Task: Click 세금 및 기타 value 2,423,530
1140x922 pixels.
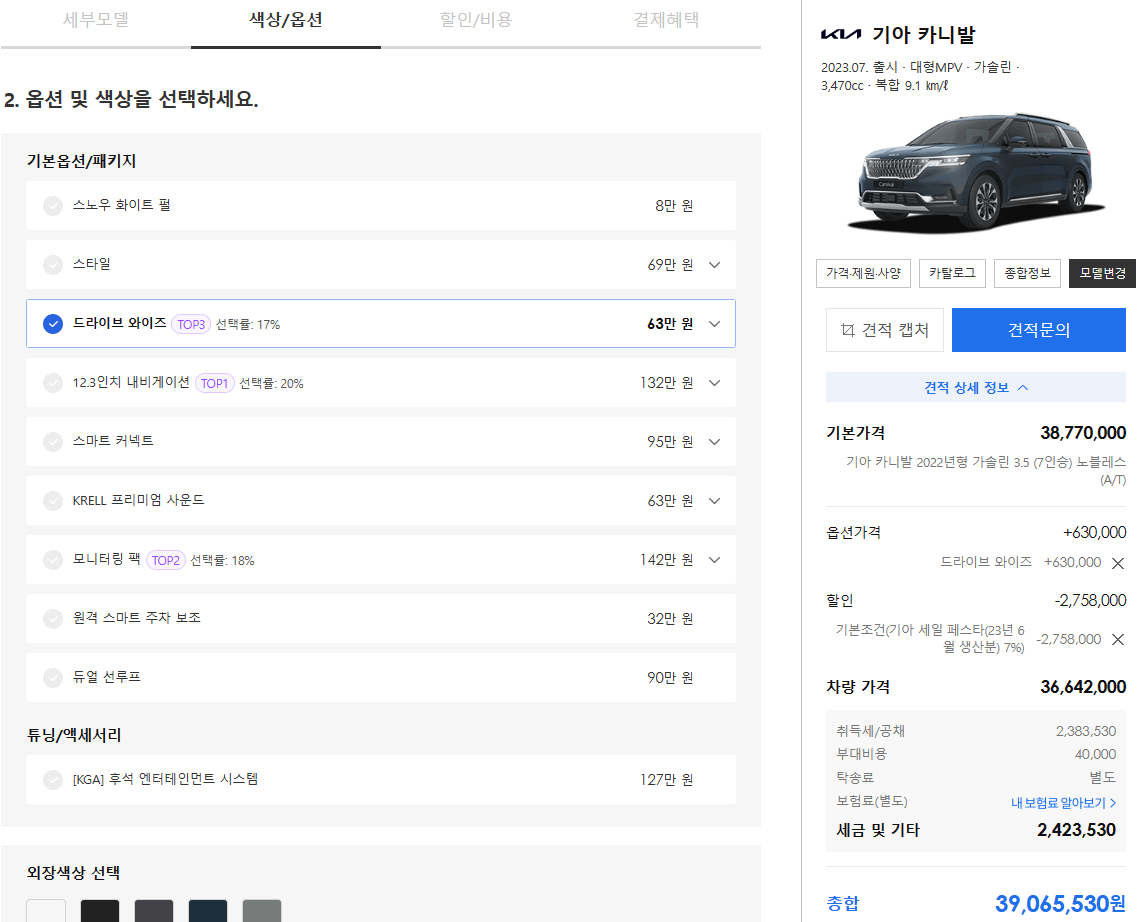Action: [1076, 830]
